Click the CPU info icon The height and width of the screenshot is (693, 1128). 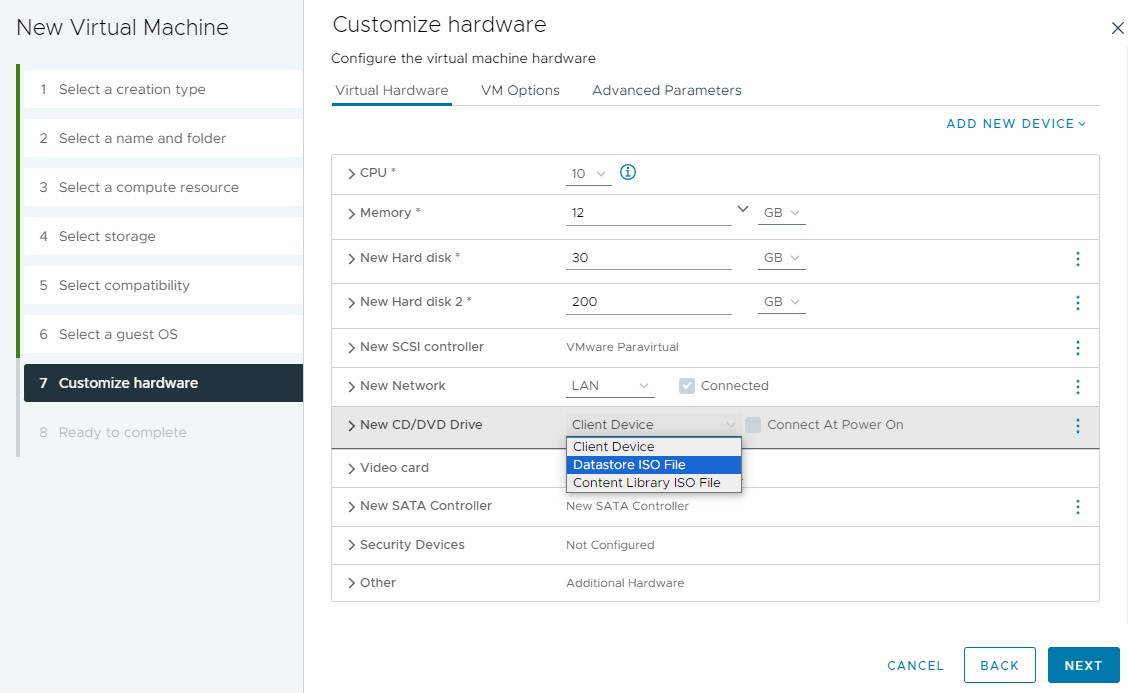[x=628, y=172]
